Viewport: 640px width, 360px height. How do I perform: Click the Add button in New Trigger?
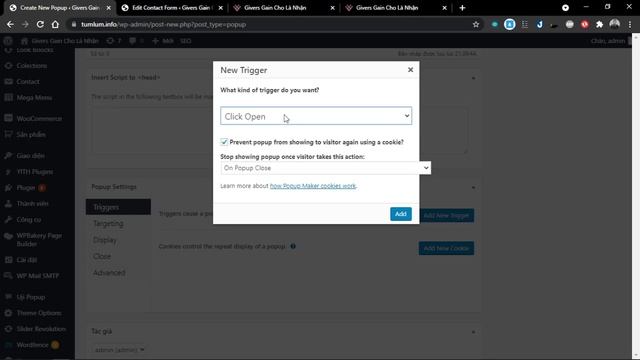pos(400,214)
